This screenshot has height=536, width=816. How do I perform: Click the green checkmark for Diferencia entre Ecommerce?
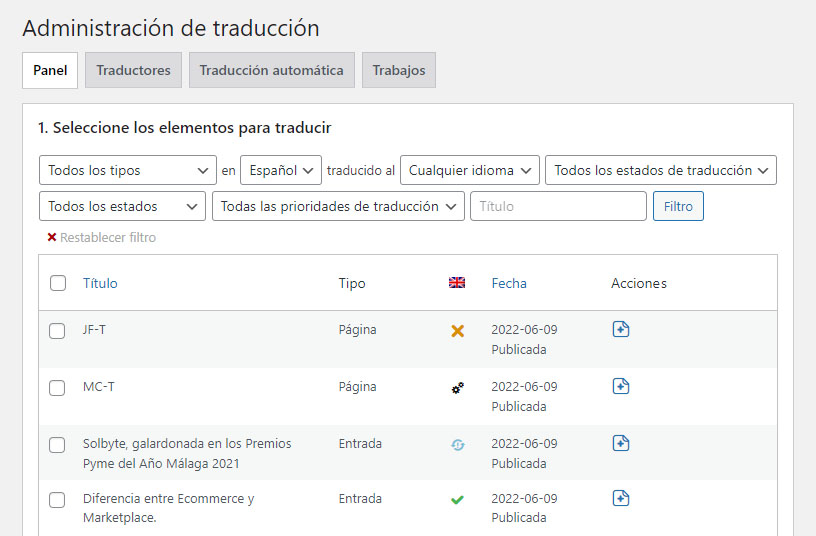click(457, 500)
